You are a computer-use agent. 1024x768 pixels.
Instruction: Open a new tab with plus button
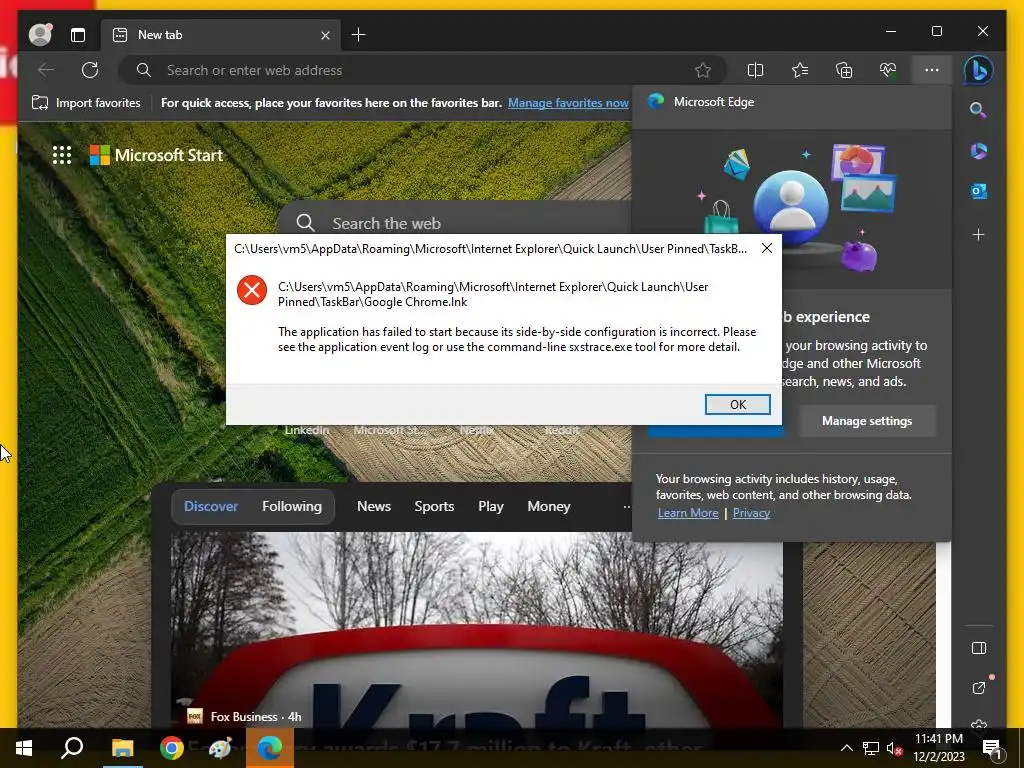tap(359, 35)
